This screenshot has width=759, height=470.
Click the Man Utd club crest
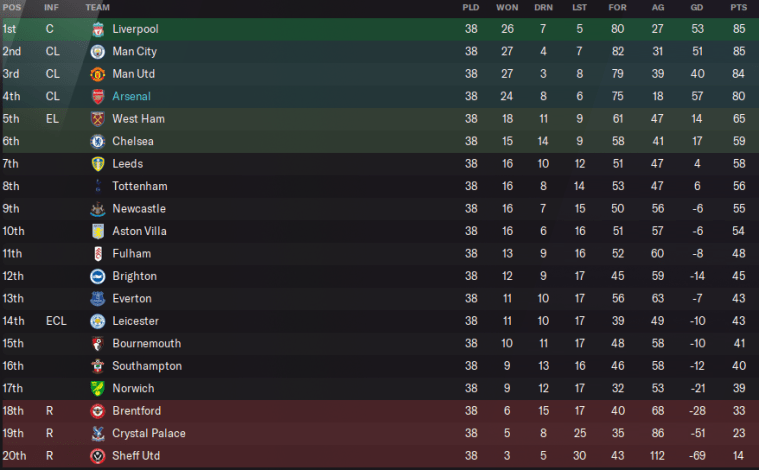[97, 74]
